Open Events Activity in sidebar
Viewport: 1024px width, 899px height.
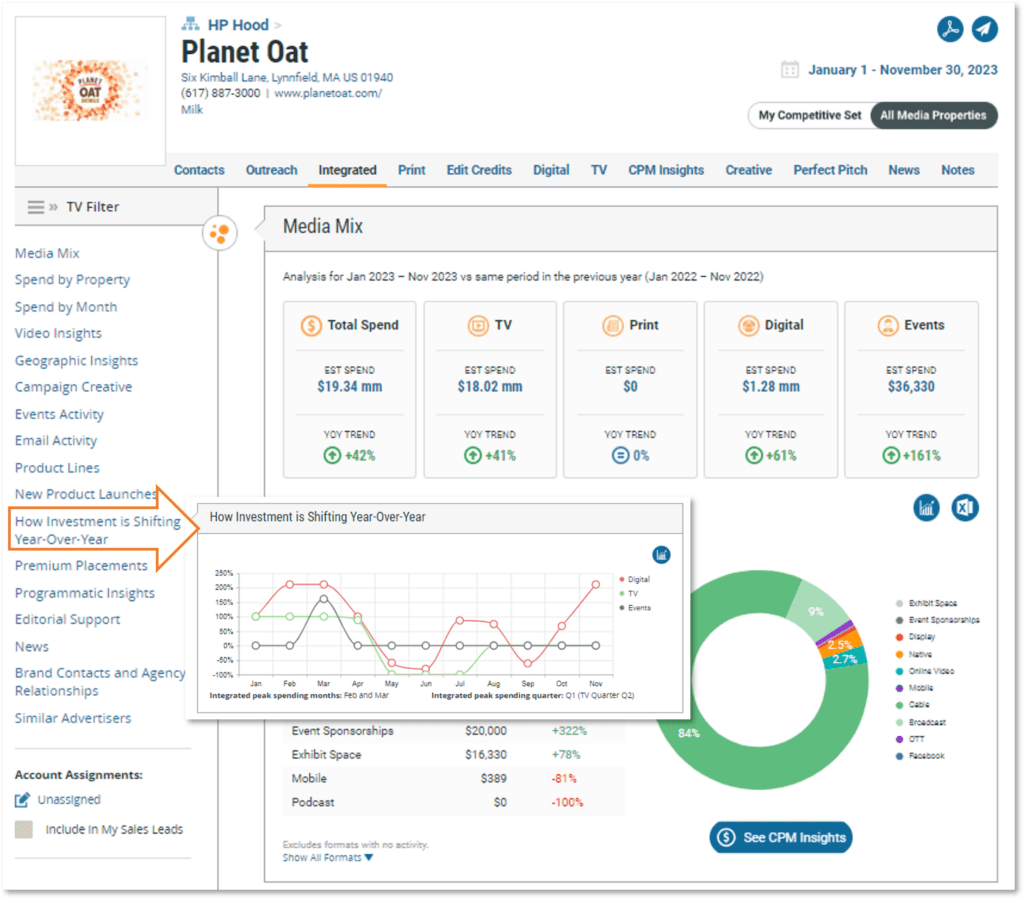coord(59,415)
